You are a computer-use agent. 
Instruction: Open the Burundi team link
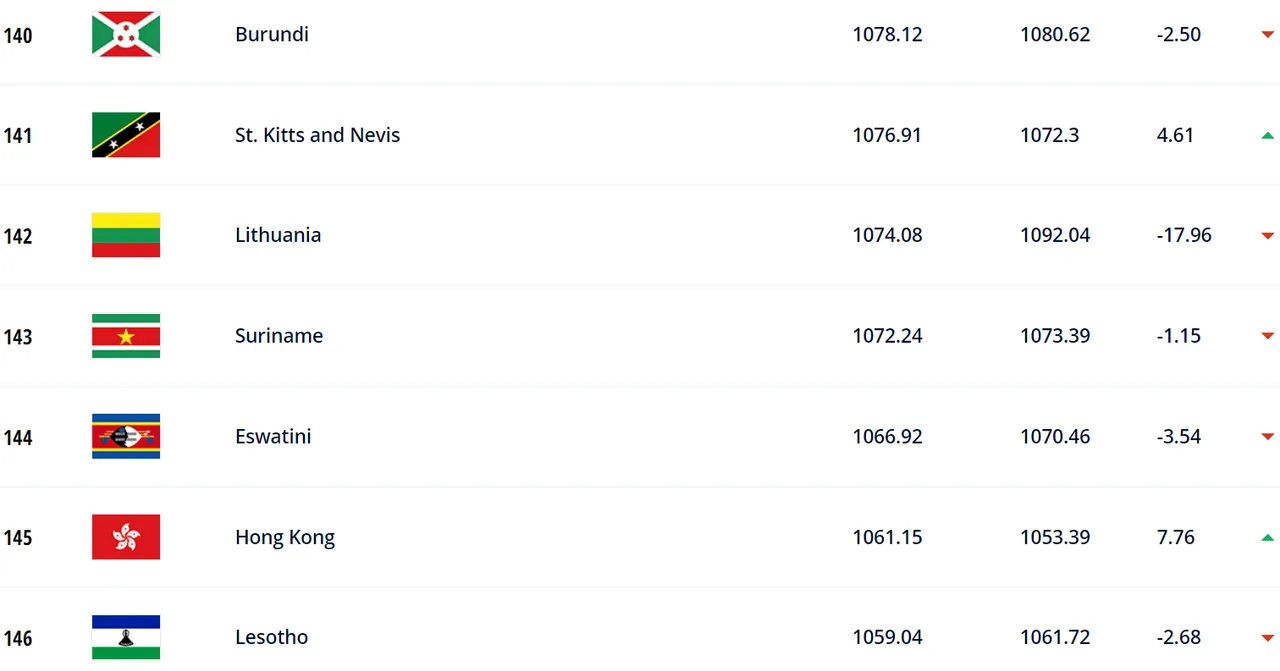(271, 34)
